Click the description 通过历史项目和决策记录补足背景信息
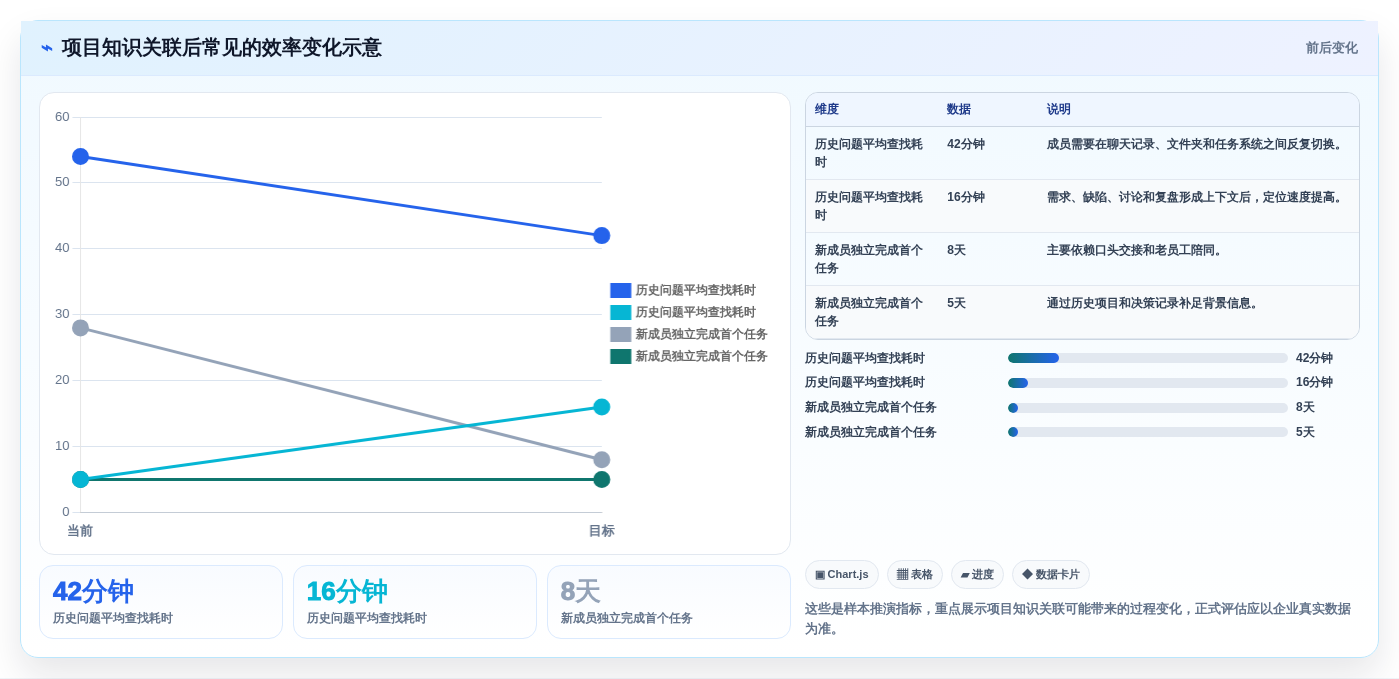Viewport: 1399px width, 679px height. (1155, 303)
